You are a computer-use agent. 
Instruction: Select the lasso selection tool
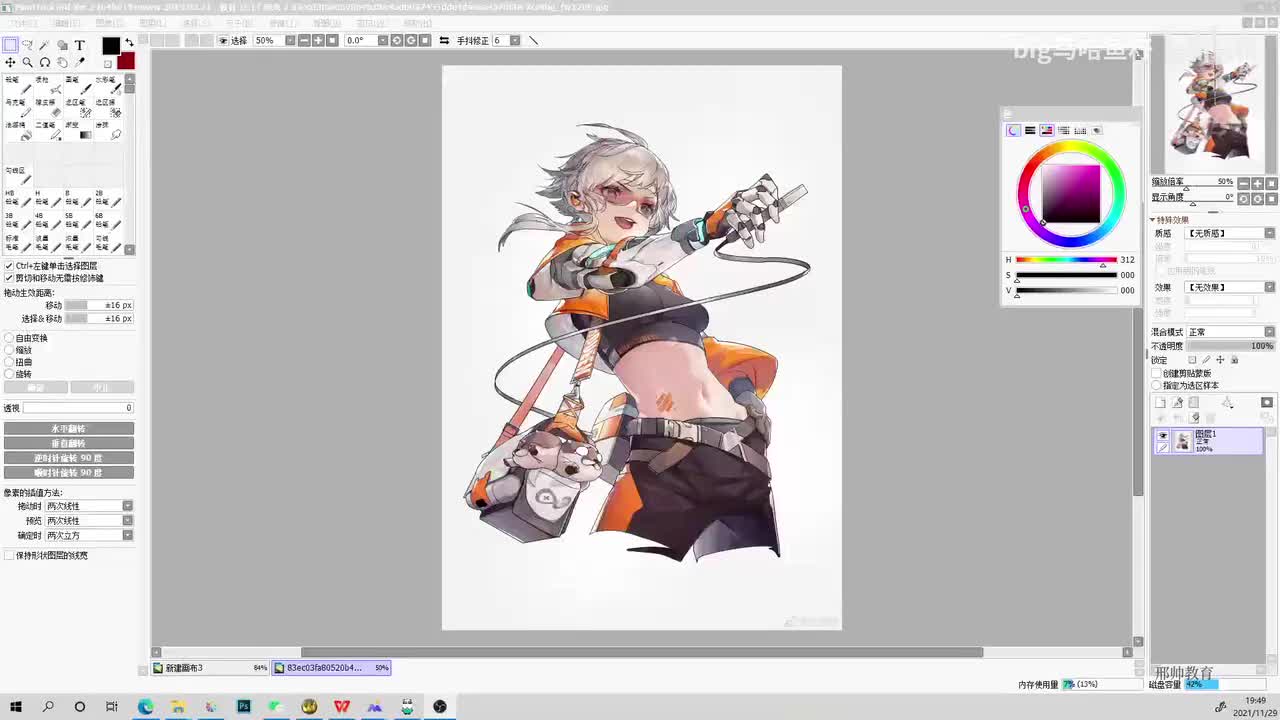(27, 45)
